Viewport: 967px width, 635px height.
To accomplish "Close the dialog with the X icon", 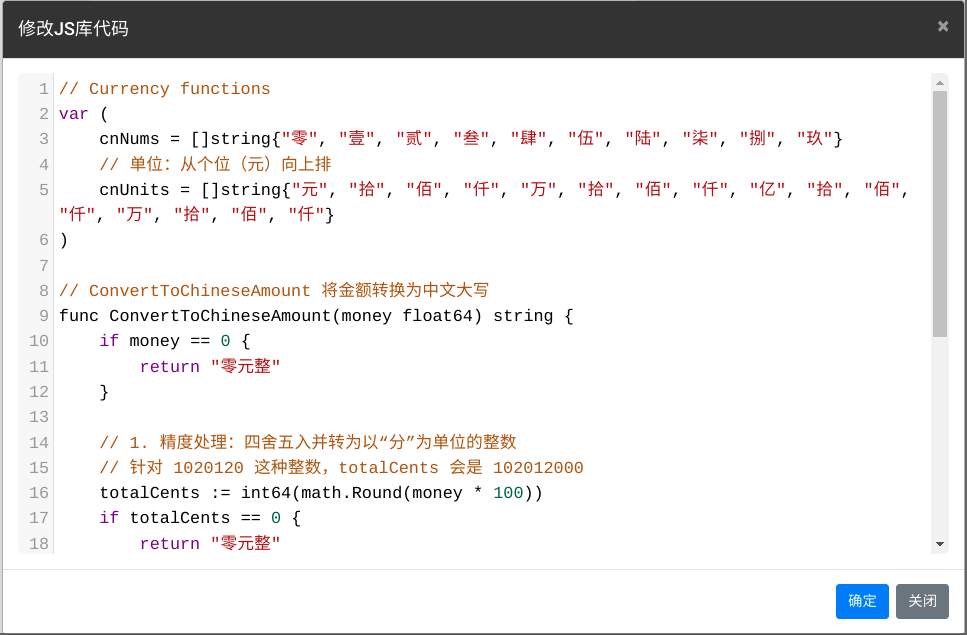I will coord(942,27).
